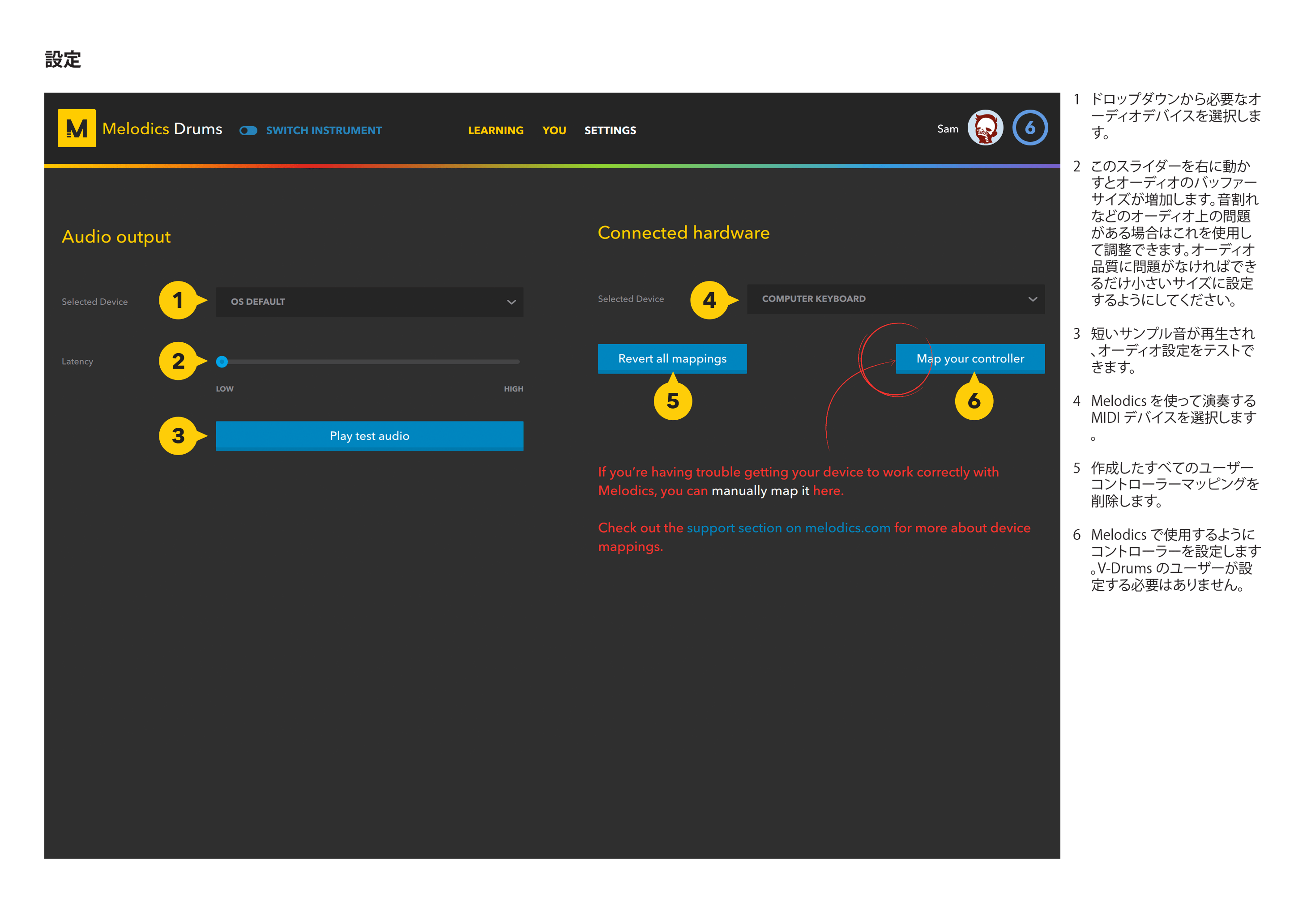This screenshot has width=1307, height=924.
Task: Open the LEARNING tab
Action: [x=496, y=130]
